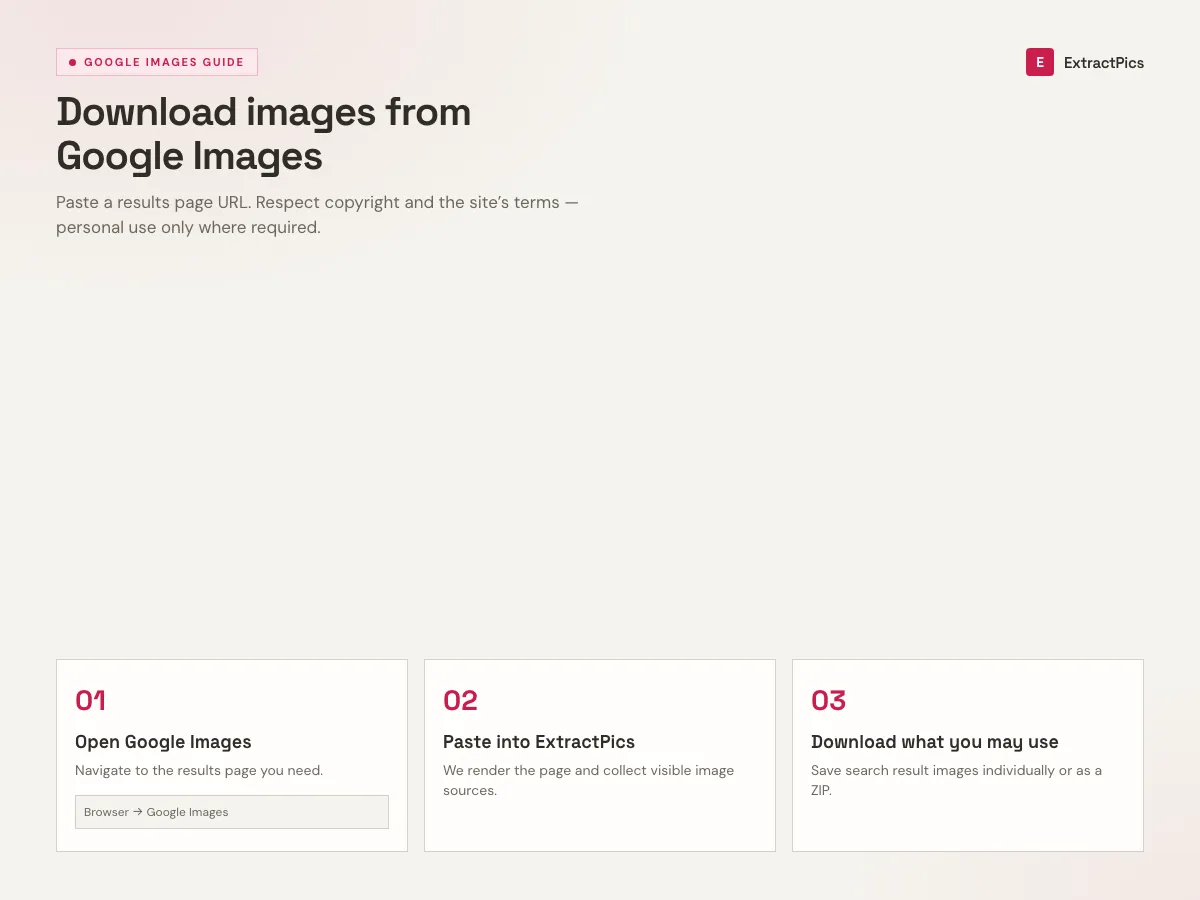Click the red ExtractPics "E" logo icon
The width and height of the screenshot is (1200, 900).
point(1040,62)
